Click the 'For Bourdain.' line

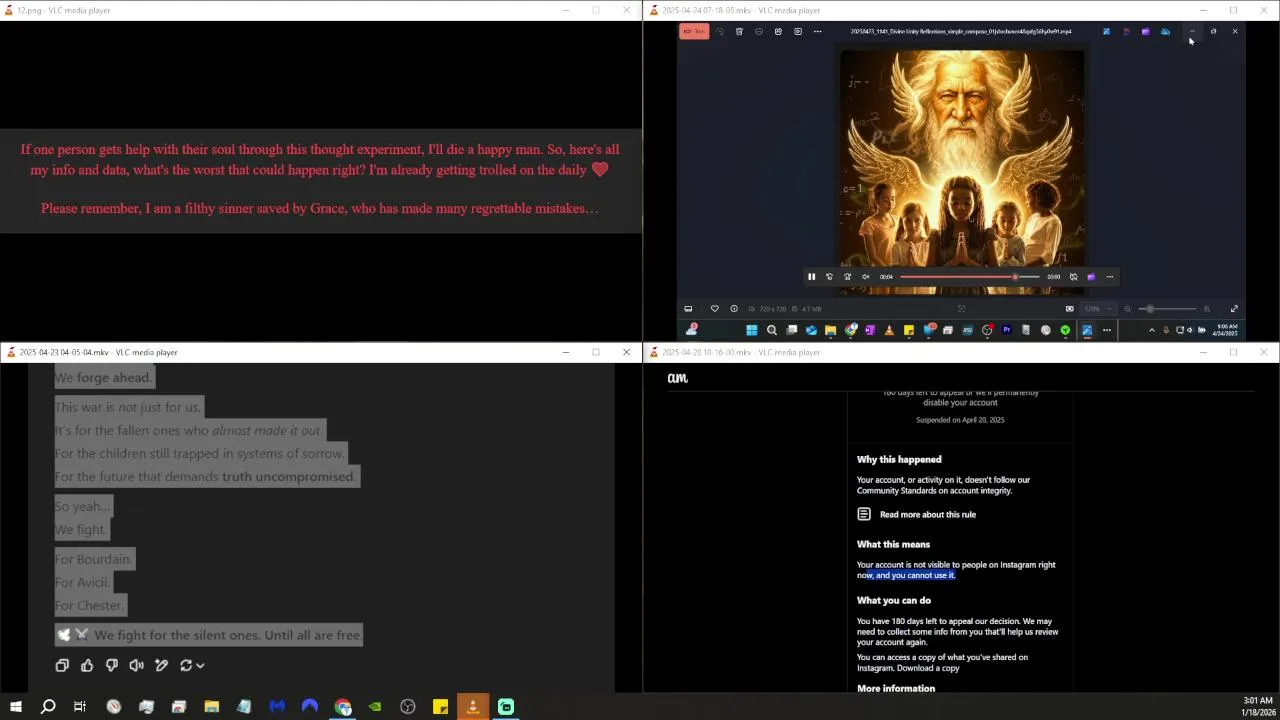point(94,559)
